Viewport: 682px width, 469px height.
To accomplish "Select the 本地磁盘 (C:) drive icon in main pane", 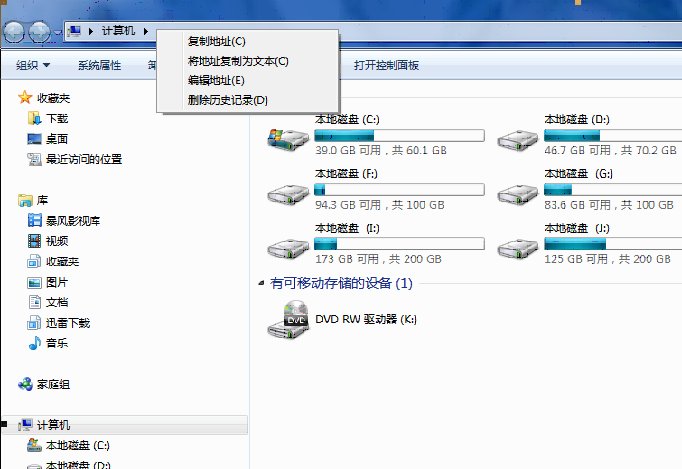I will 288,139.
